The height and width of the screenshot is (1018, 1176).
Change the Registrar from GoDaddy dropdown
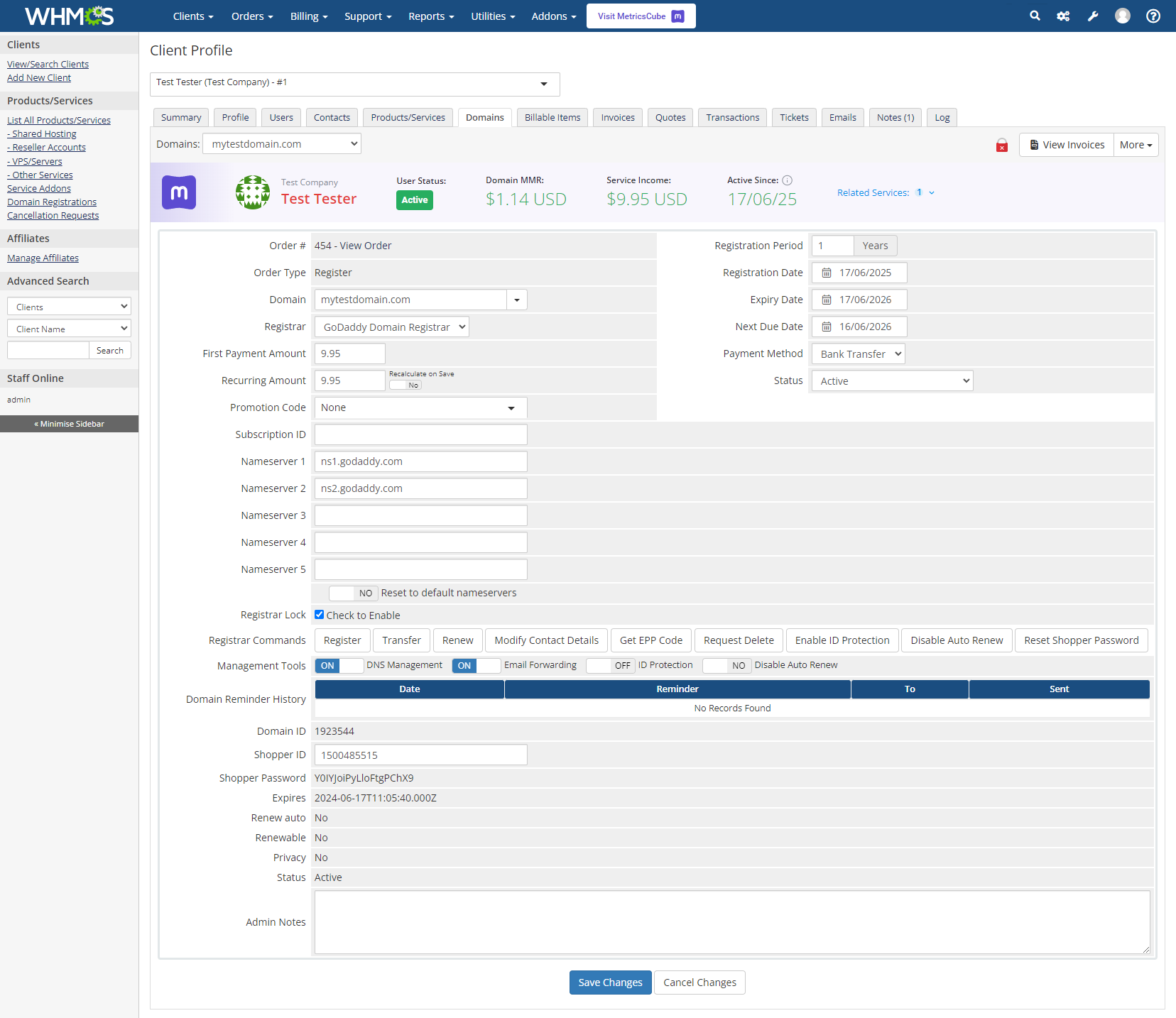click(x=391, y=327)
